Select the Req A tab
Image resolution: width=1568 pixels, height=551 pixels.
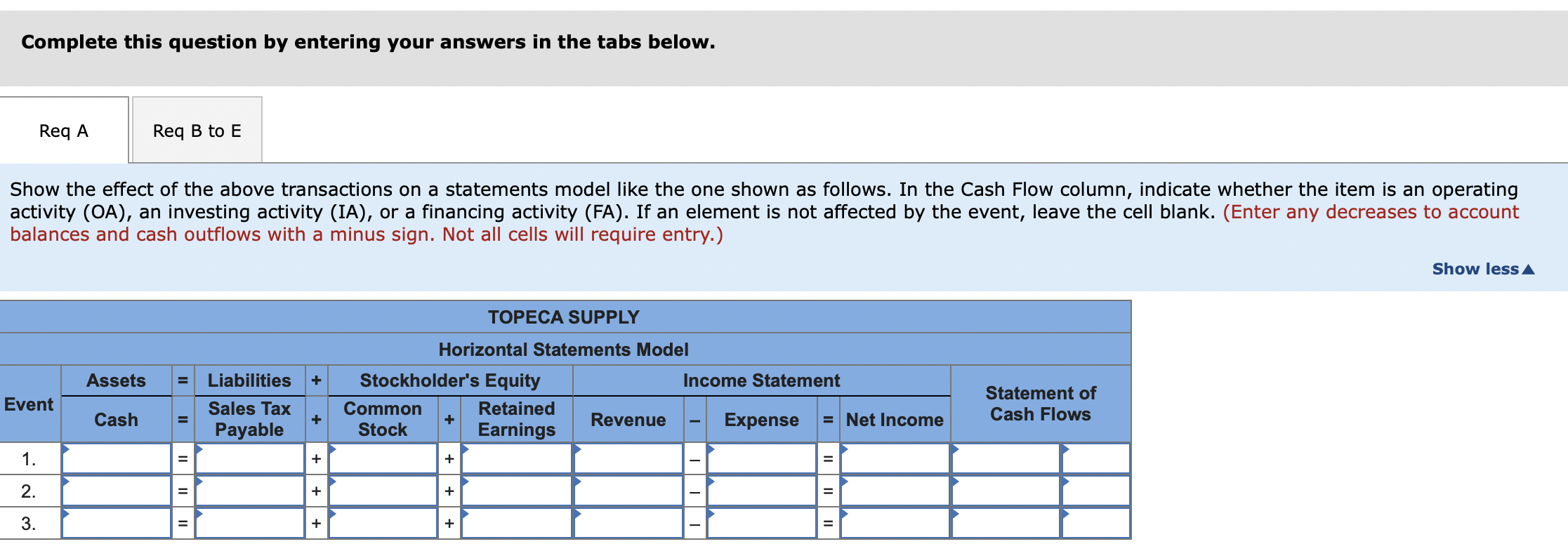[x=62, y=130]
